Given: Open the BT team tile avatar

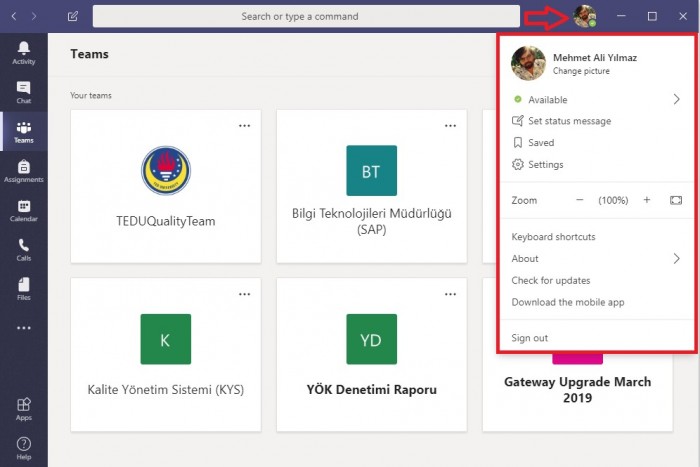Looking at the screenshot, I should coord(371,171).
